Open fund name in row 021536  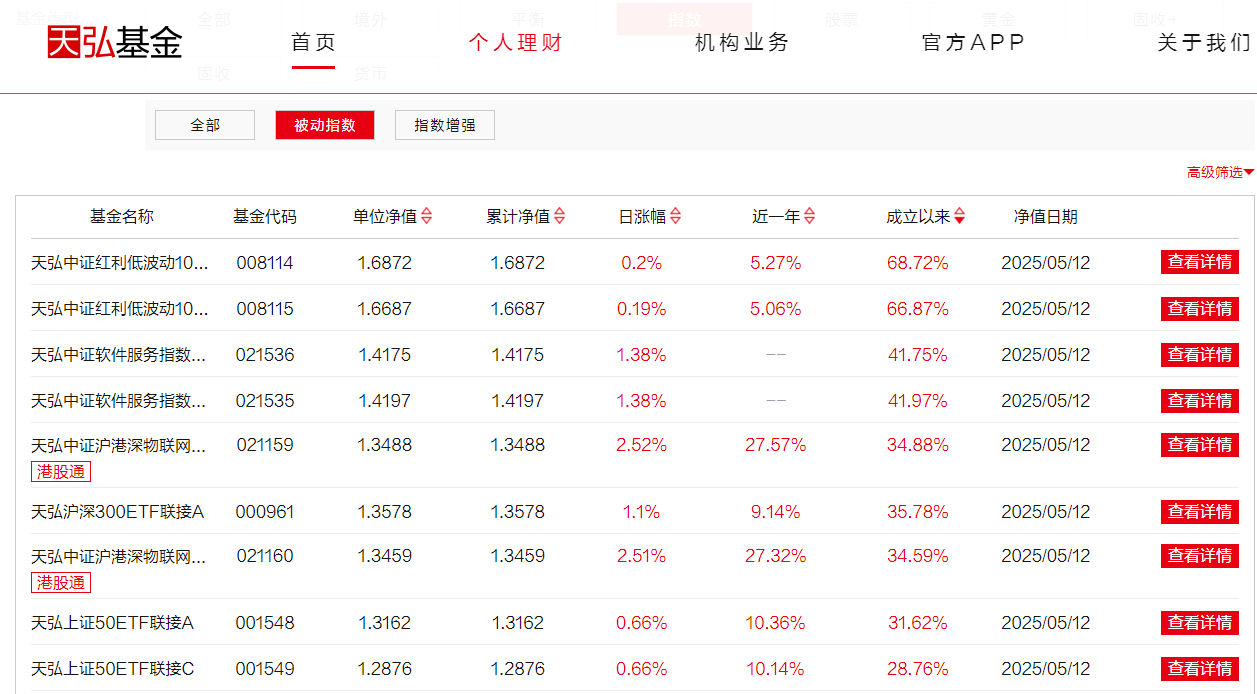(x=120, y=355)
